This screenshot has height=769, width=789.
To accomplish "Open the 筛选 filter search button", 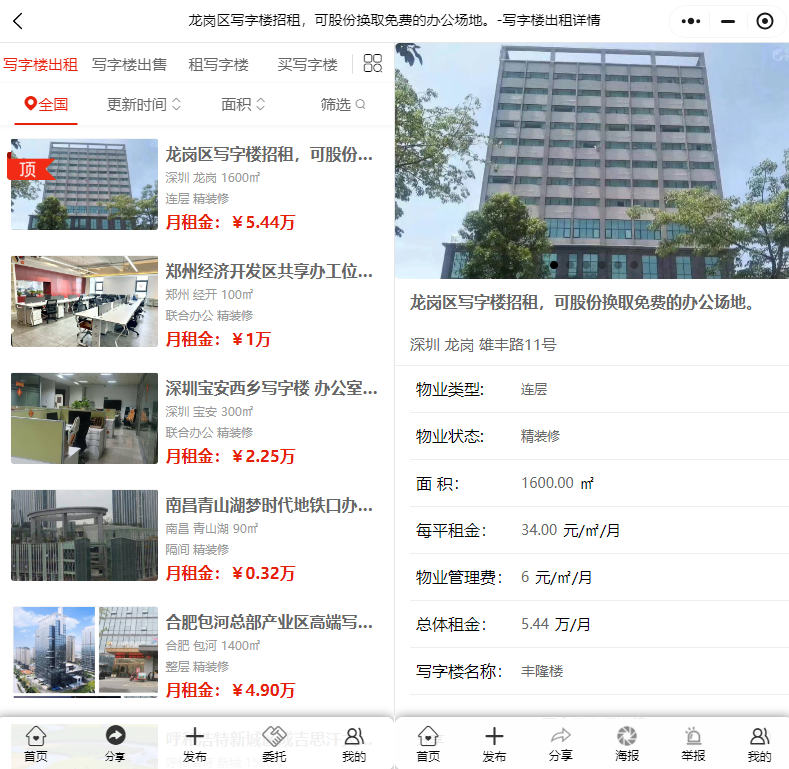I will point(343,104).
